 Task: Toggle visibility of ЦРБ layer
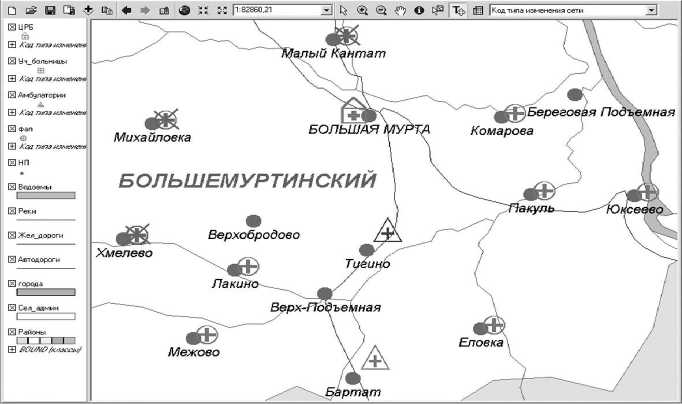12,27
